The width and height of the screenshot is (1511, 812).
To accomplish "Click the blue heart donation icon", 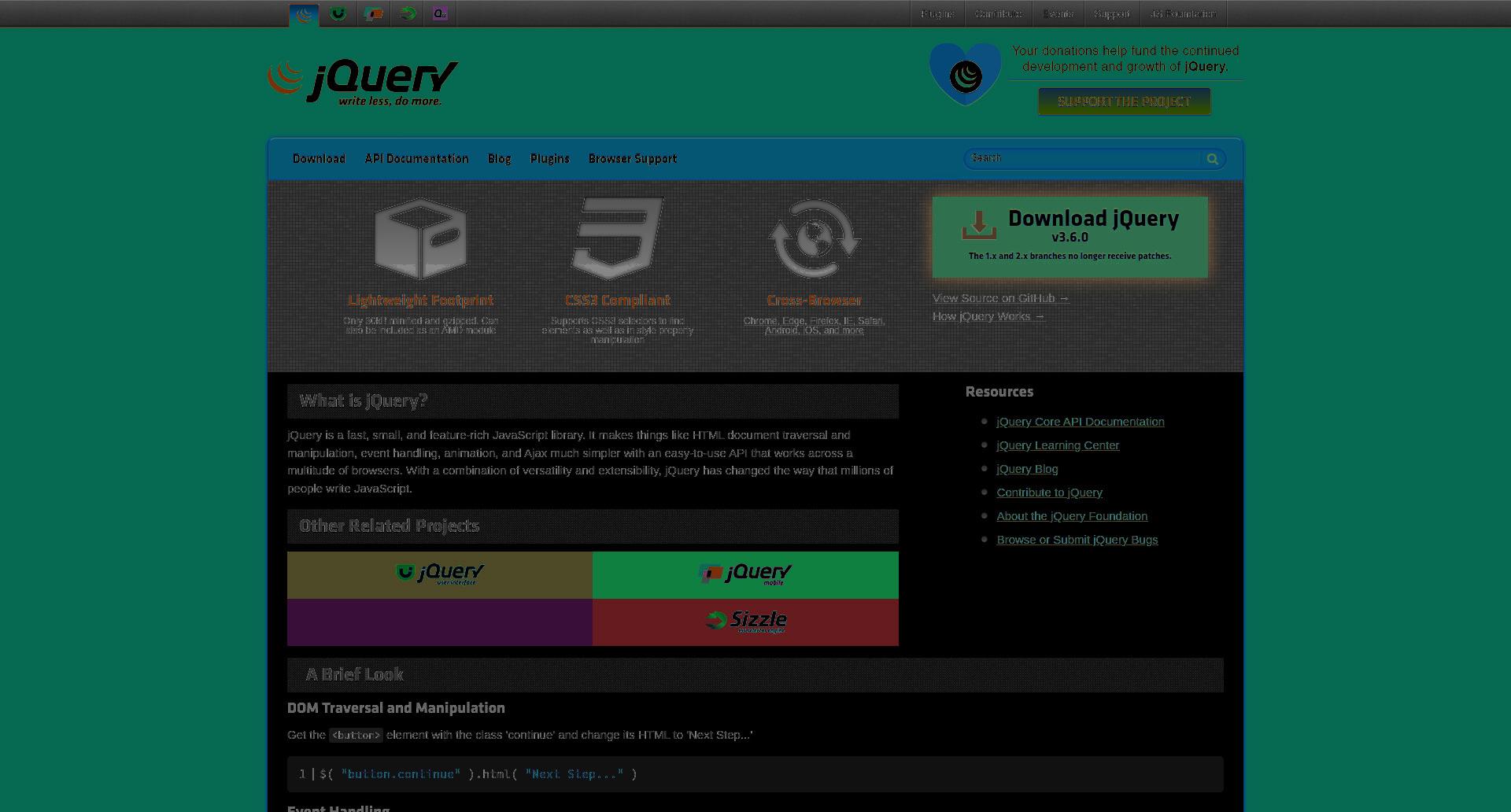I will coord(965,74).
